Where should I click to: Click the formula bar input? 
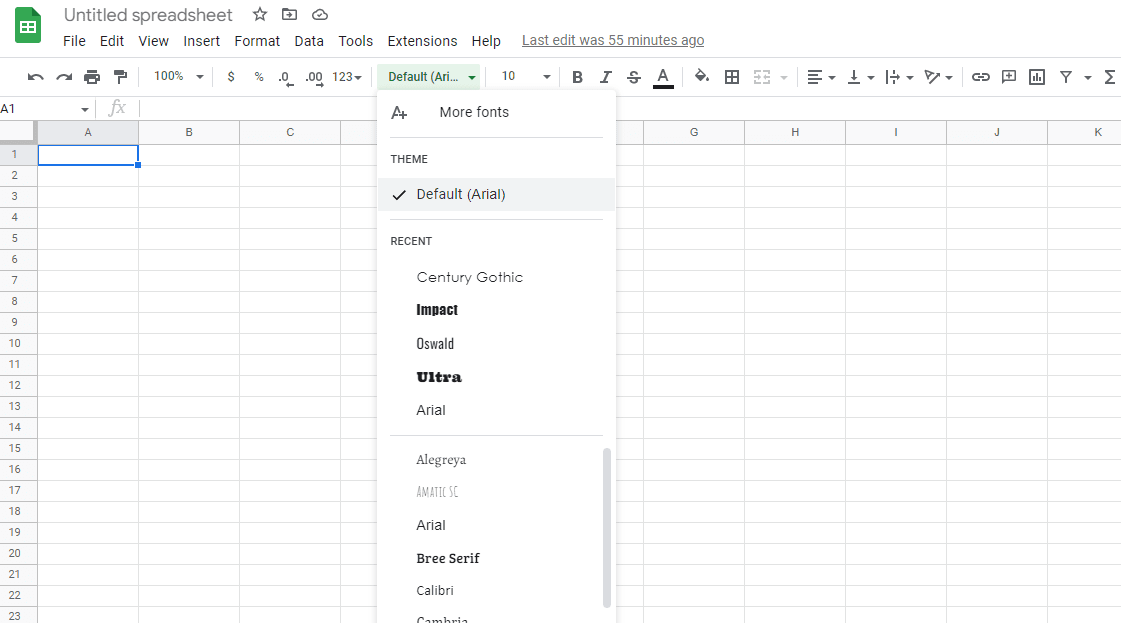coord(629,109)
